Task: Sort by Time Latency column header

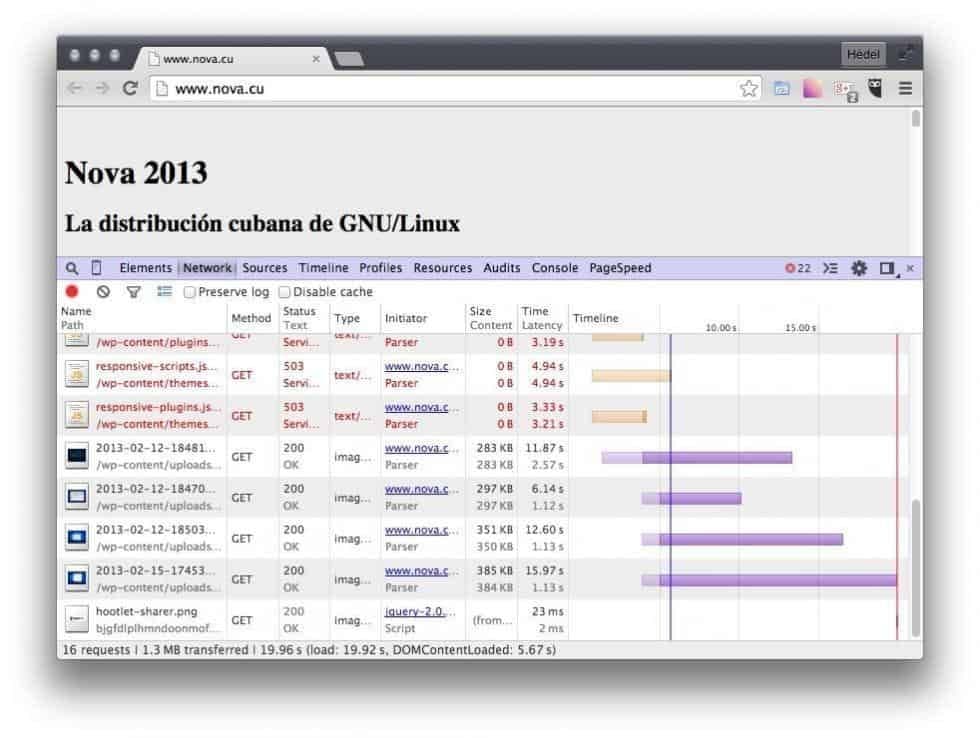Action: pos(542,318)
